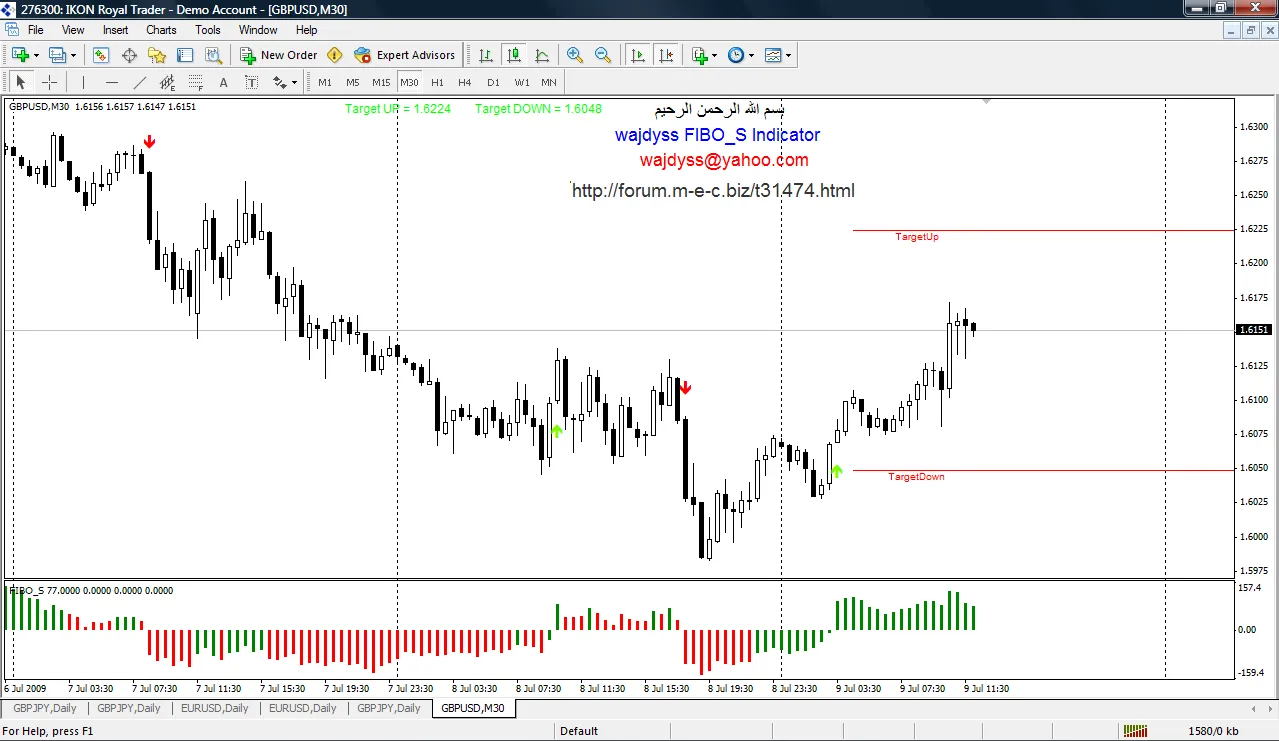Zoom in on the chart
Image resolution: width=1279 pixels, height=741 pixels.
[575, 56]
